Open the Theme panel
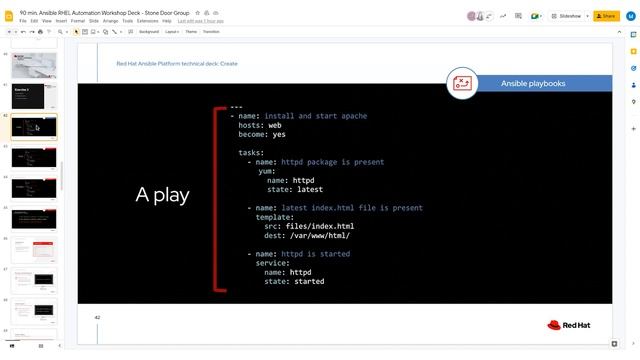 [191, 31]
